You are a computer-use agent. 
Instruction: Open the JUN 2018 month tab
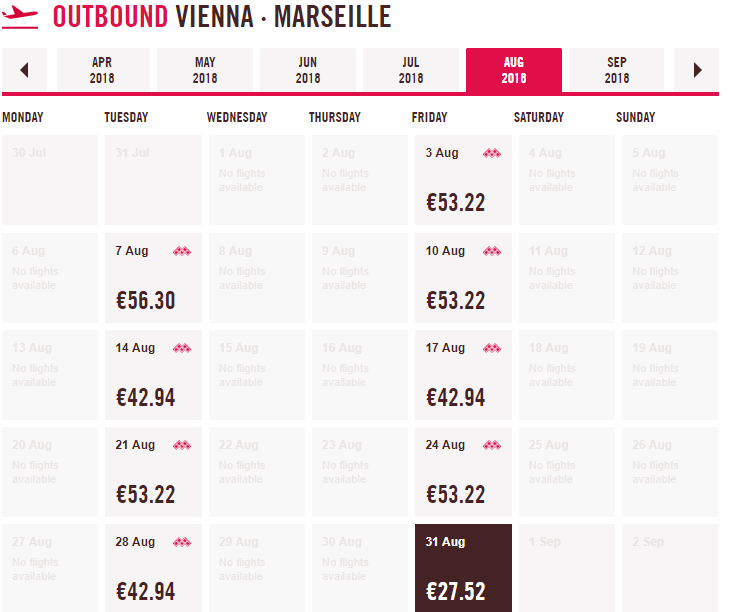308,70
